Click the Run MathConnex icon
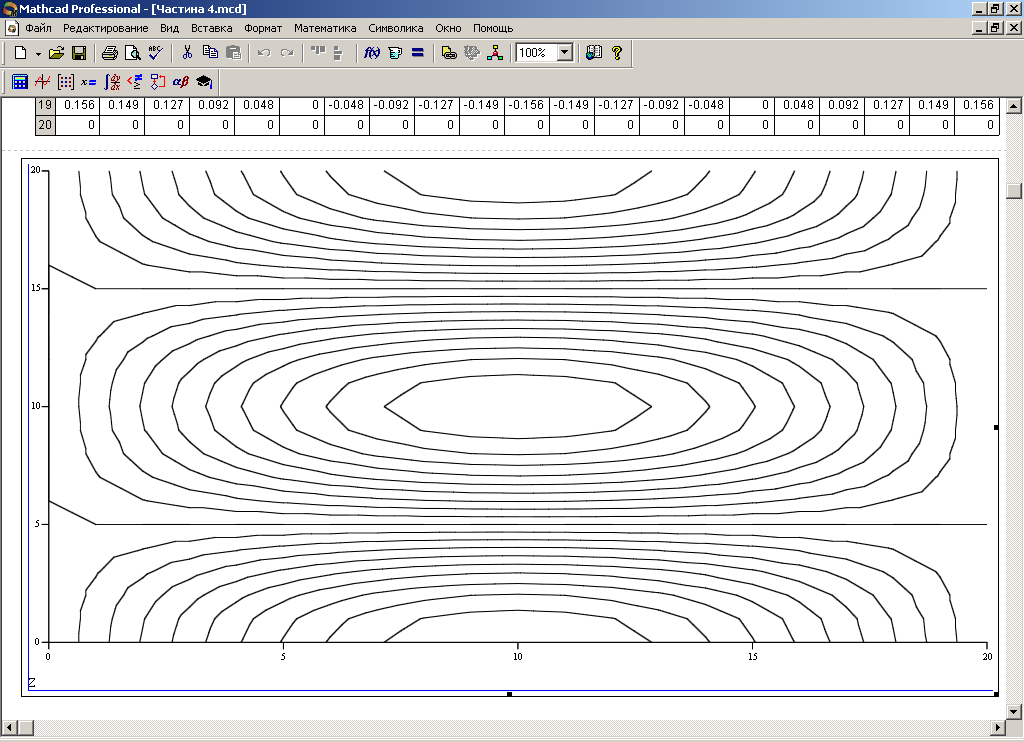Image resolution: width=1024 pixels, height=742 pixels. (x=494, y=53)
